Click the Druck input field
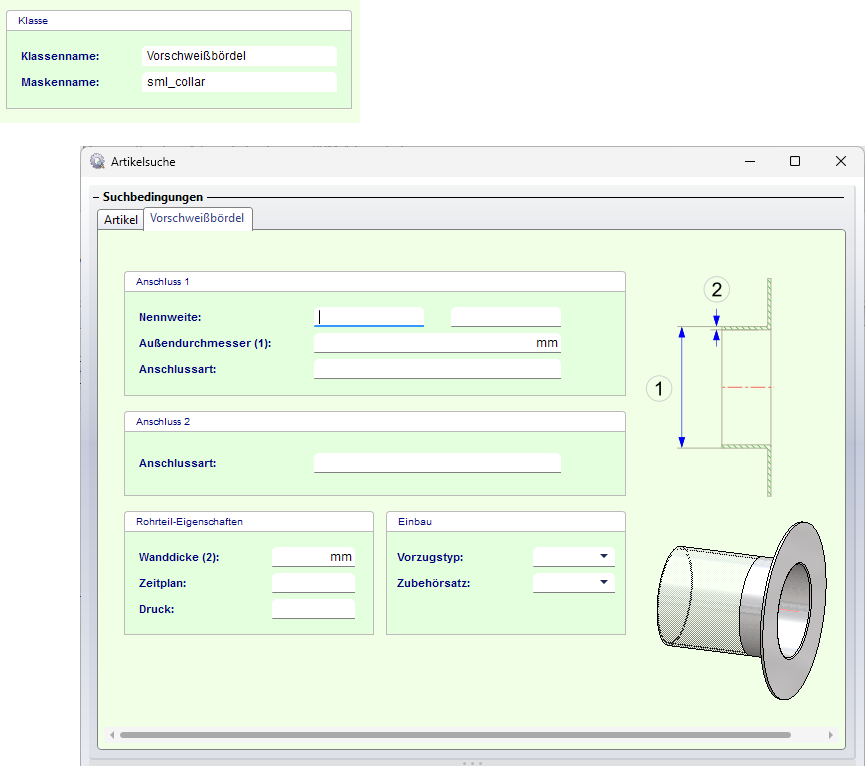Viewport: 865px width, 766px height. [312, 609]
